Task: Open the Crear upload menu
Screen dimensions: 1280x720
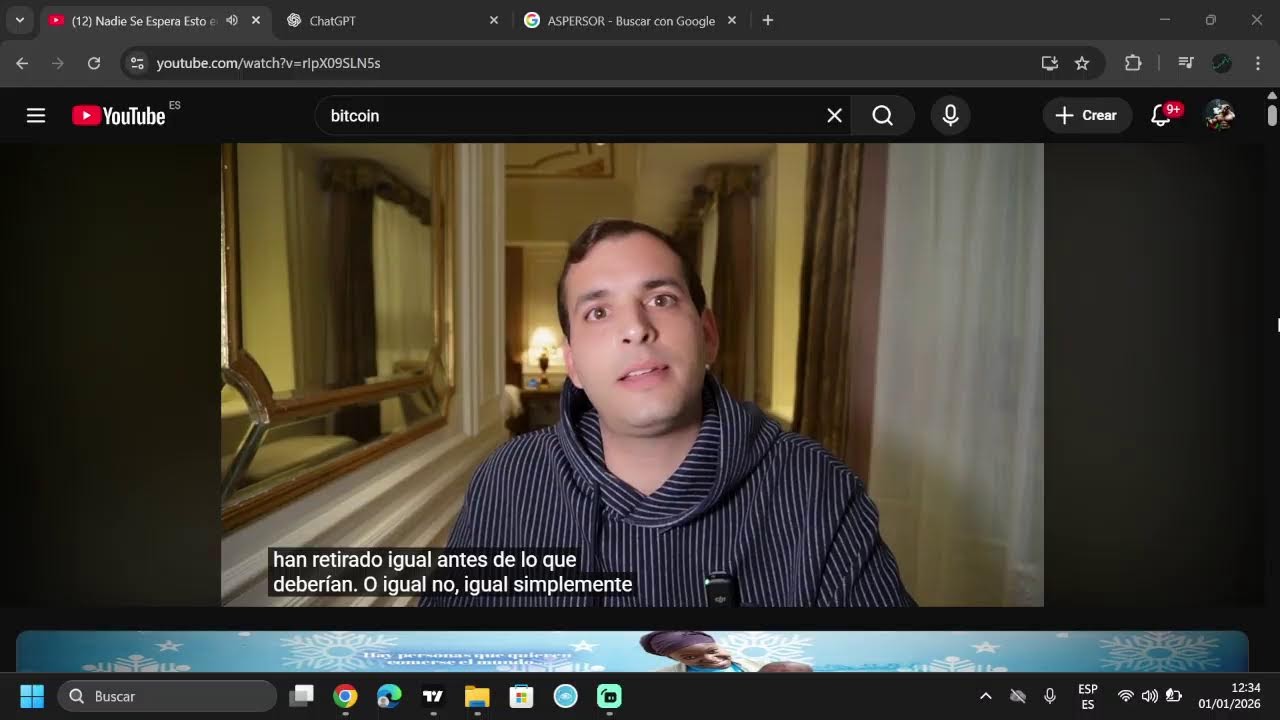Action: point(1087,116)
